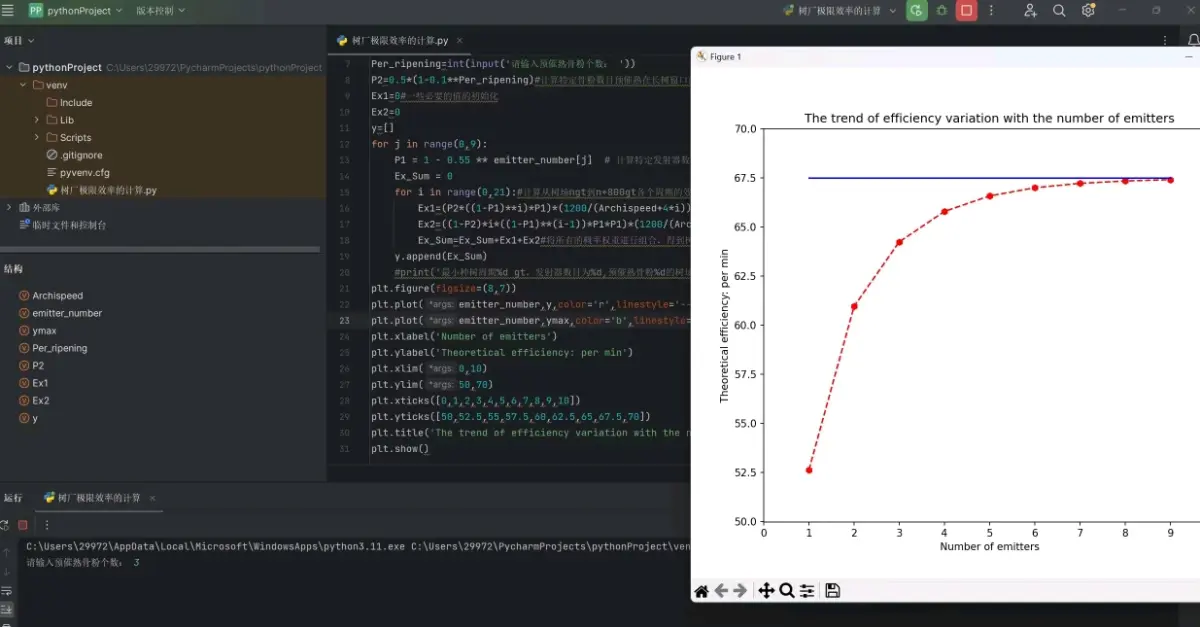This screenshot has height=627, width=1200.
Task: Expand the Scripts folder
Action: coord(37,138)
